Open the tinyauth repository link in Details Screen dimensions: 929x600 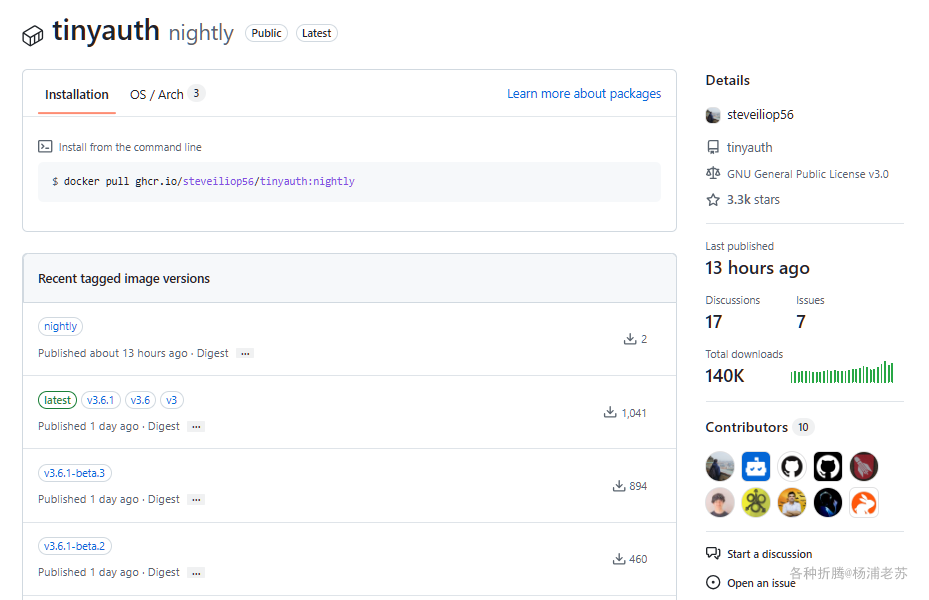point(749,147)
